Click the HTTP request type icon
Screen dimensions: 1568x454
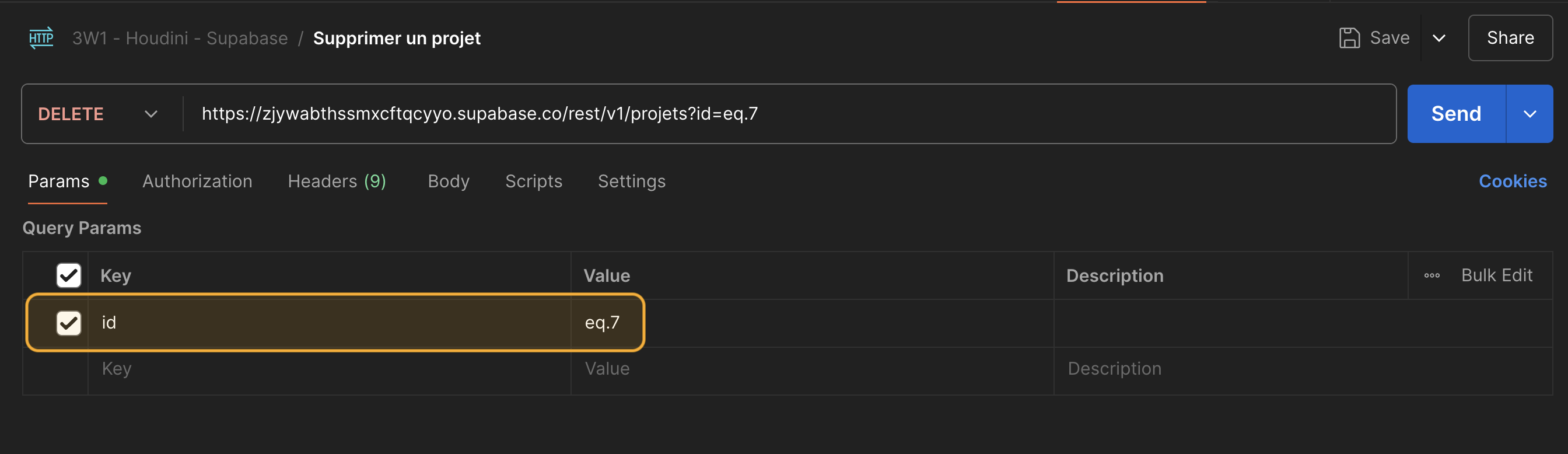point(41,39)
